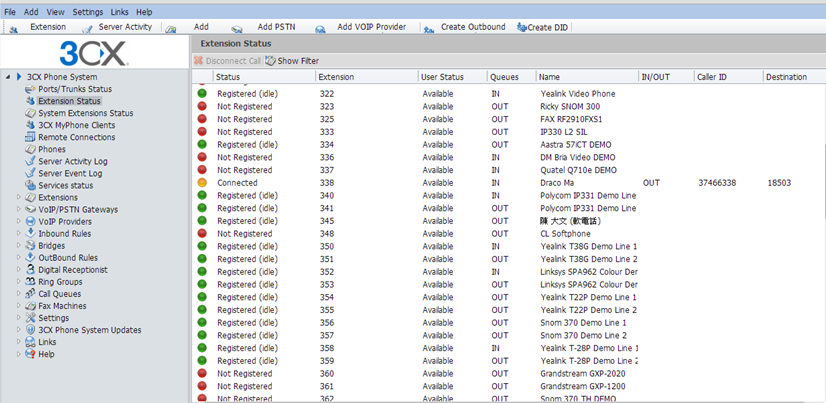Expand the Digital Receptionist node
Viewport: 826px width, 403px height.
point(19,270)
